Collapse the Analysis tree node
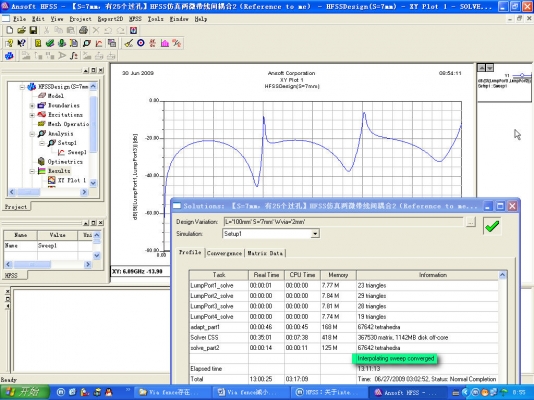Viewport: 534px width, 400px height. [32, 134]
